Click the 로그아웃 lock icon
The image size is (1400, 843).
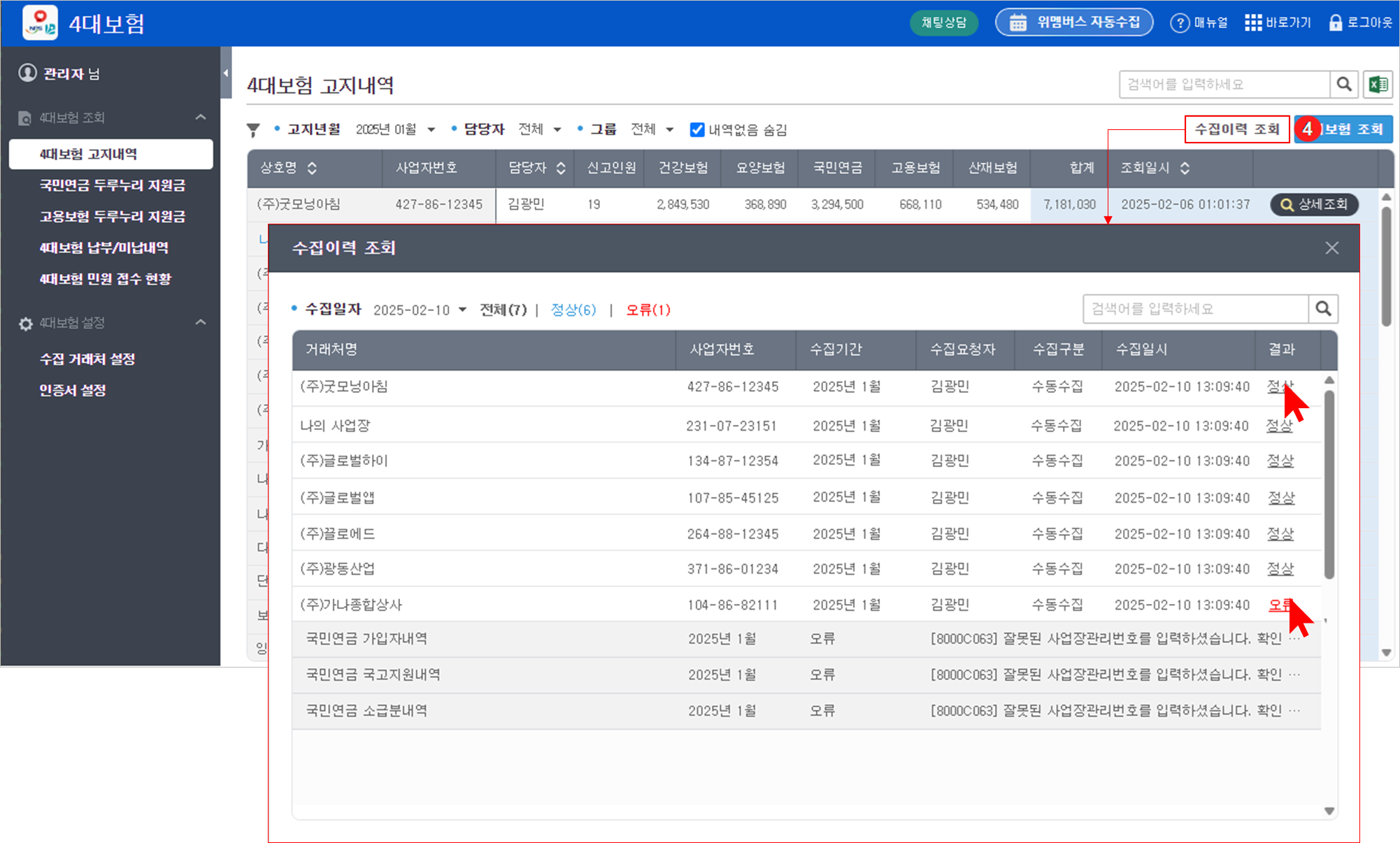pyautogui.click(x=1335, y=23)
